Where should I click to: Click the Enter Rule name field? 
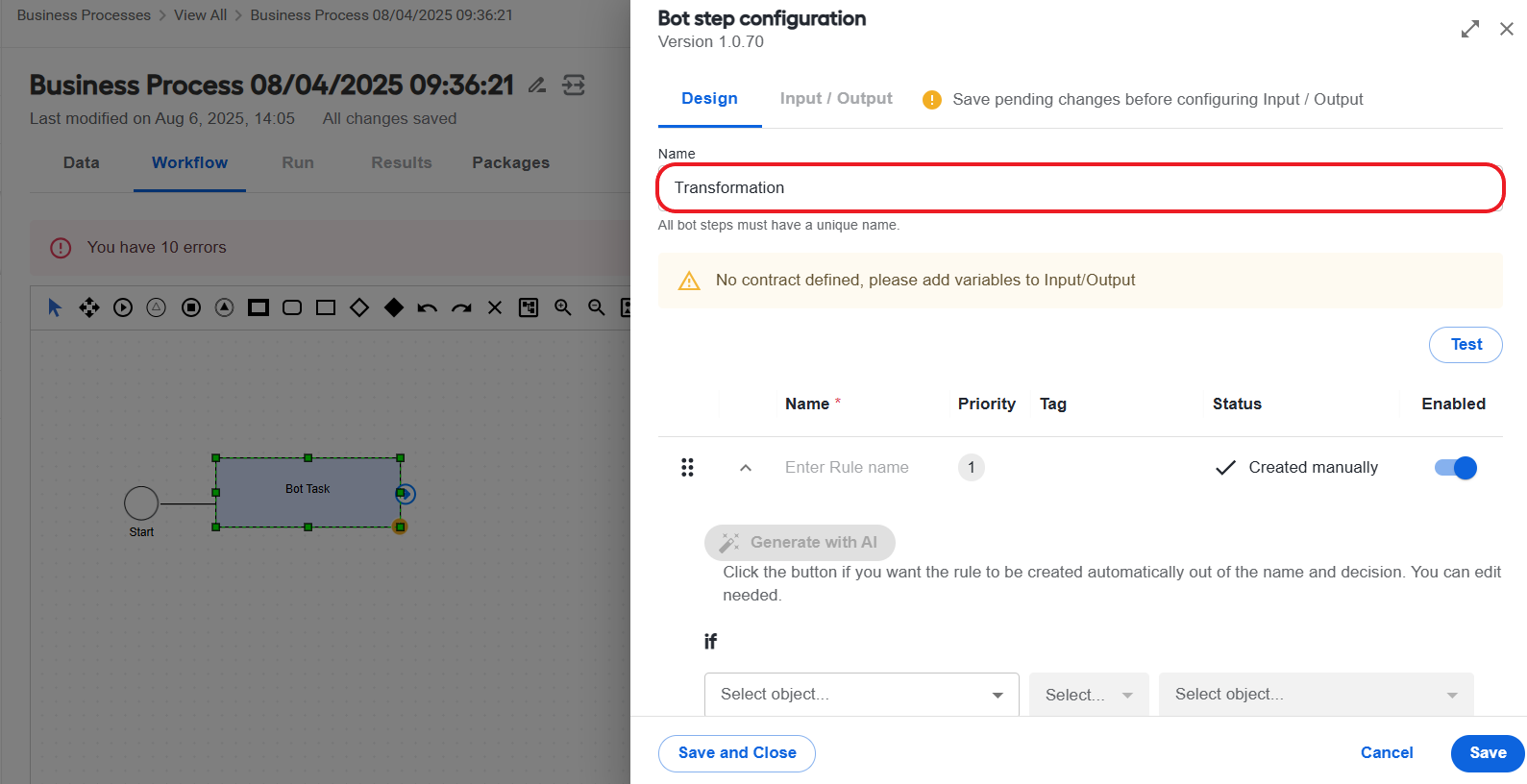(847, 468)
